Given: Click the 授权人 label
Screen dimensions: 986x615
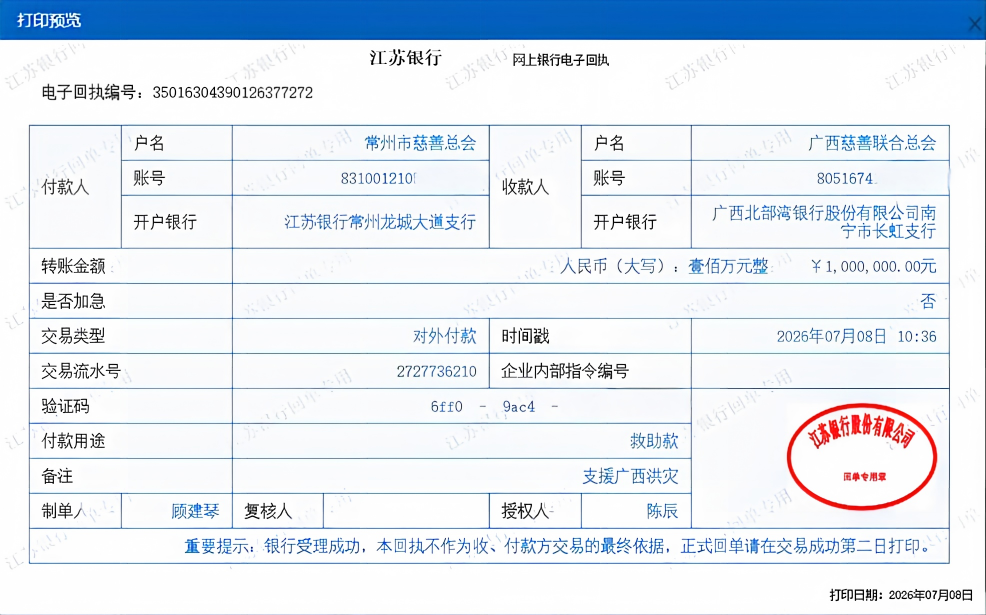Looking at the screenshot, I should pyautogui.click(x=525, y=511).
